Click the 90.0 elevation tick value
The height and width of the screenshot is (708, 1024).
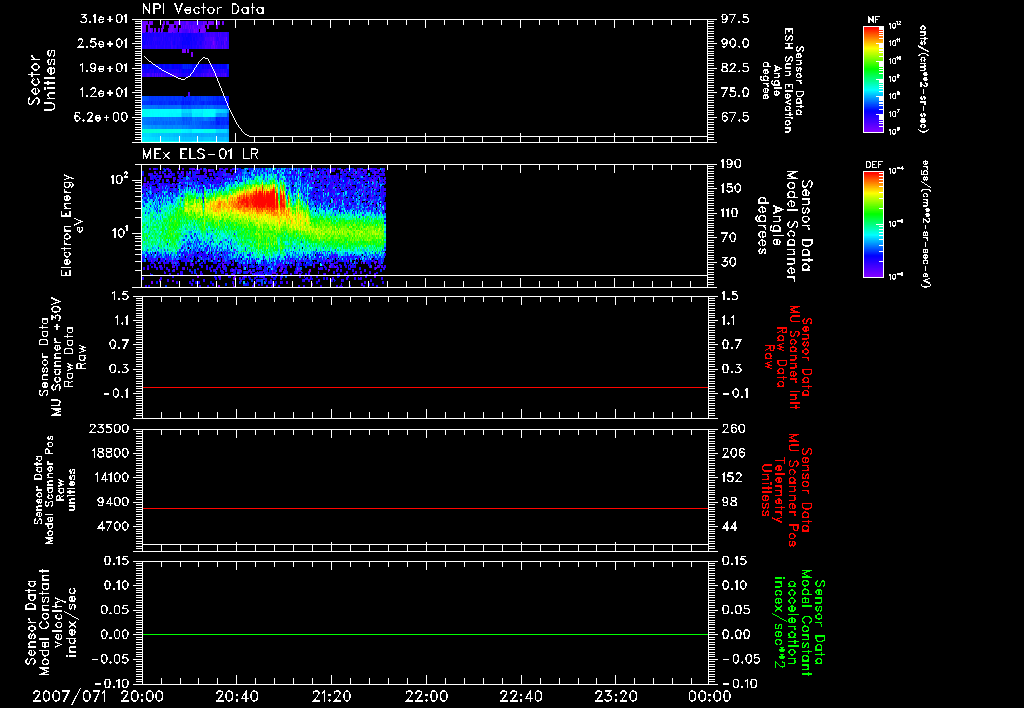click(735, 43)
